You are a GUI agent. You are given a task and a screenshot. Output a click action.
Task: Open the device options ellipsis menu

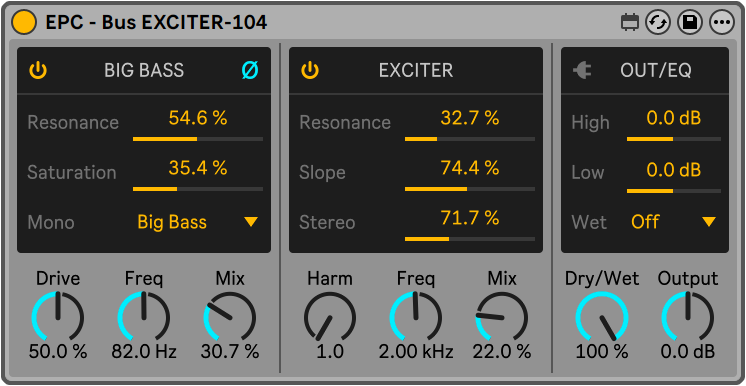[722, 22]
